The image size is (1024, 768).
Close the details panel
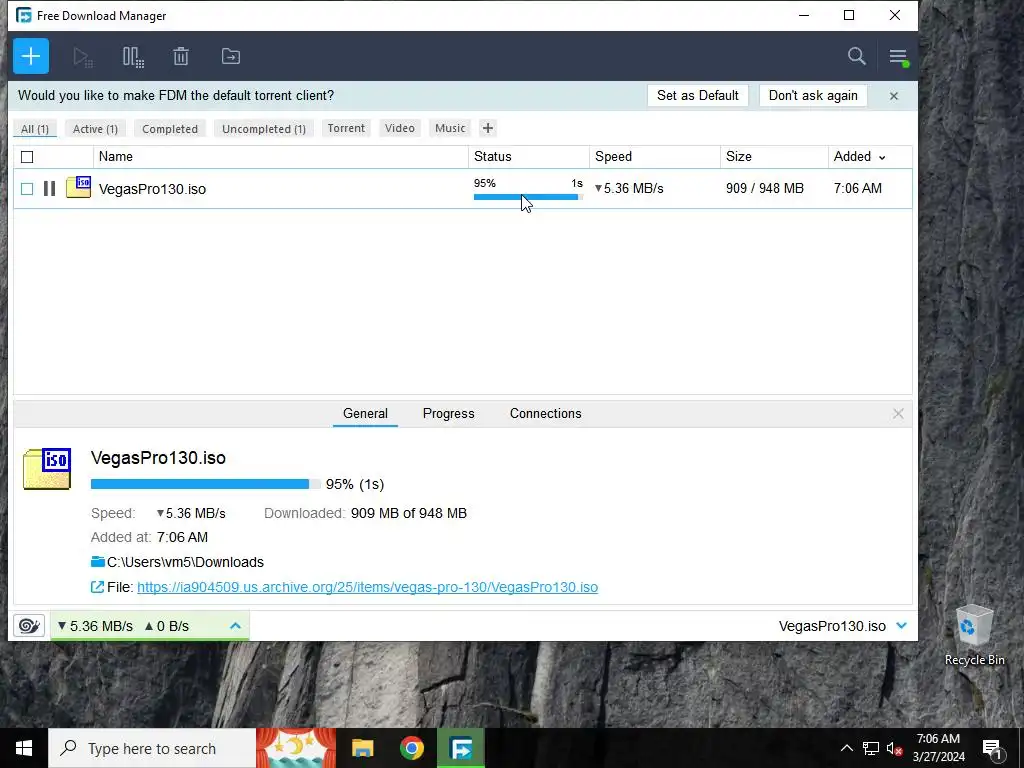coord(898,413)
